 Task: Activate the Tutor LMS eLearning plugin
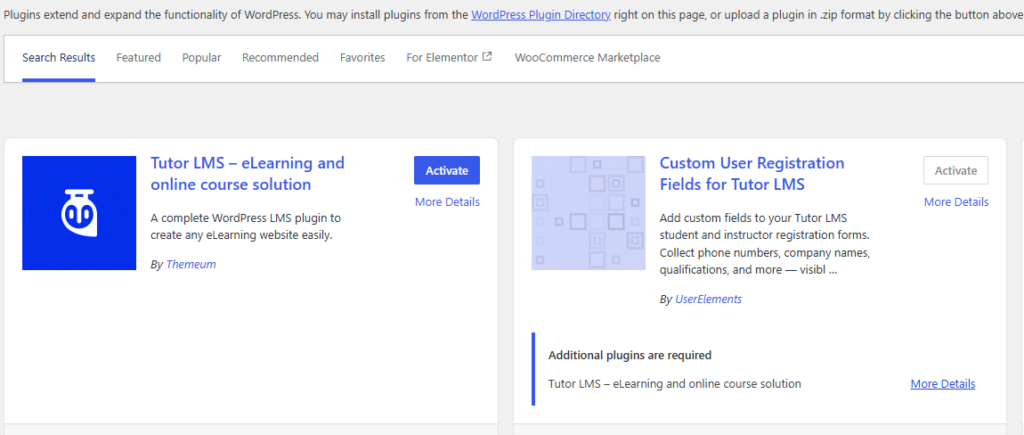[x=447, y=170]
